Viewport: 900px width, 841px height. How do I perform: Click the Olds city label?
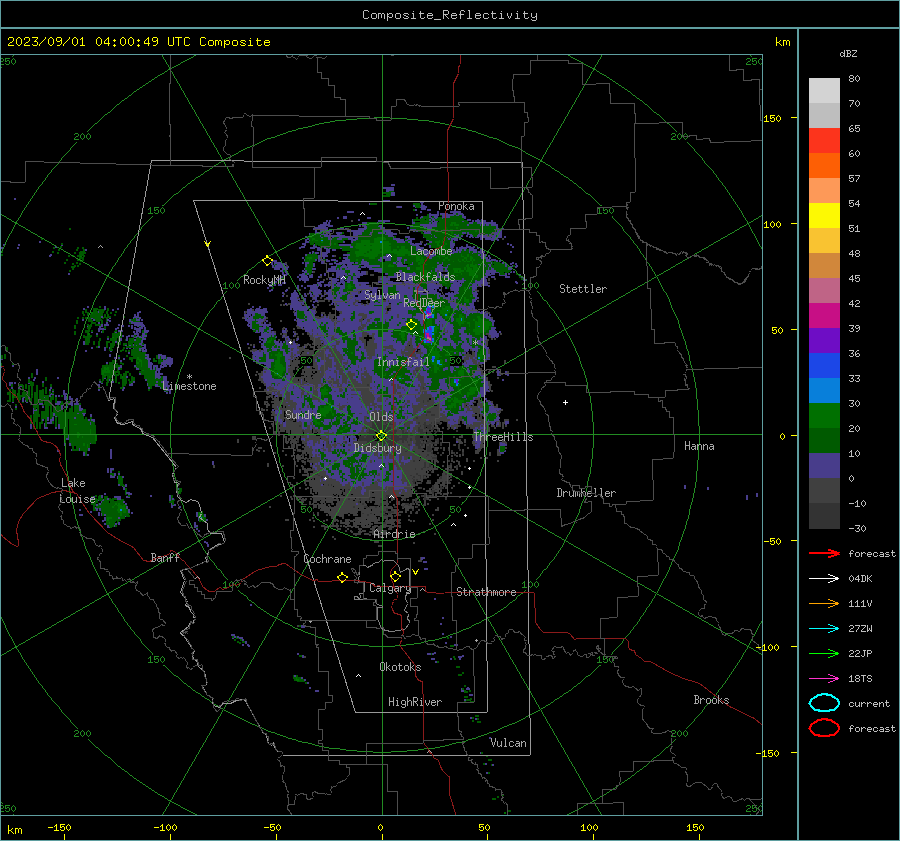(x=381, y=417)
